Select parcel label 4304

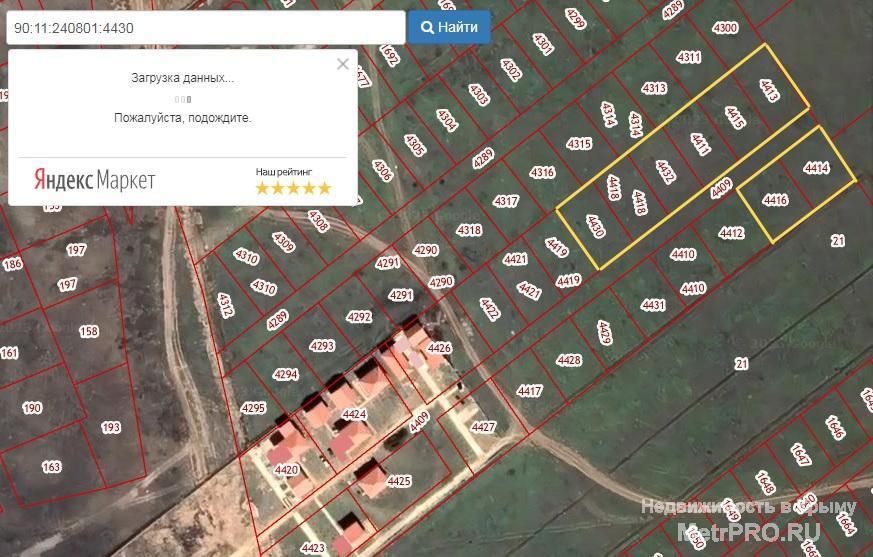[x=447, y=120]
